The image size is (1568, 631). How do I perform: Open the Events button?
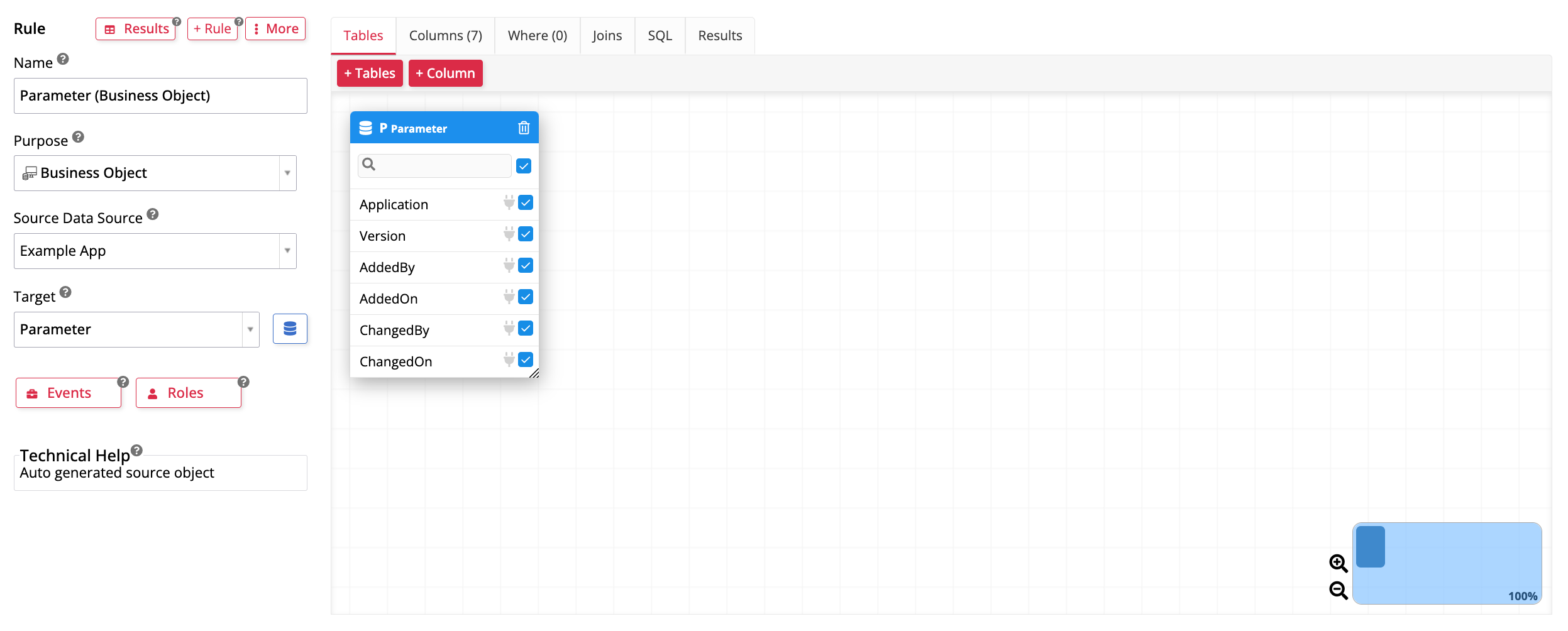click(x=69, y=393)
